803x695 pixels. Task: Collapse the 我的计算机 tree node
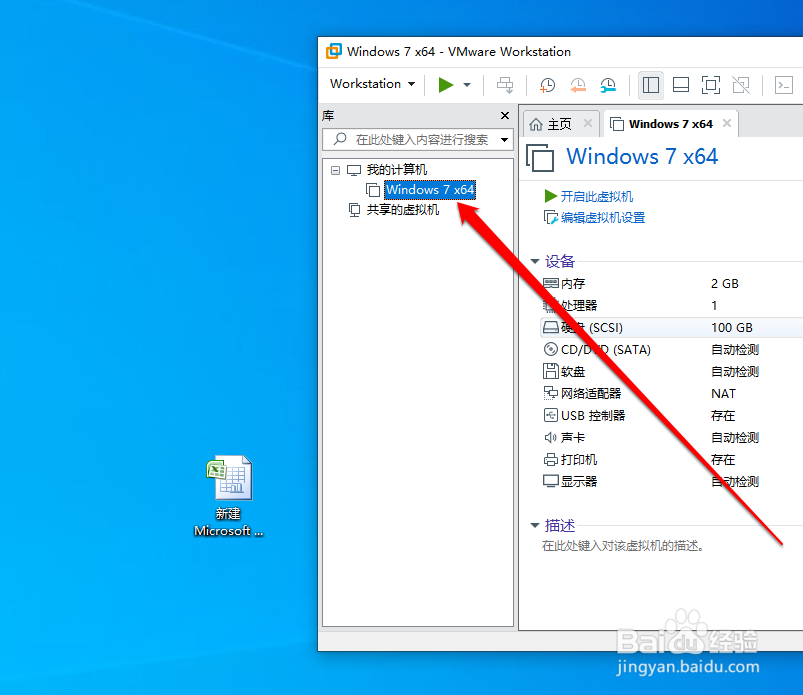335,171
